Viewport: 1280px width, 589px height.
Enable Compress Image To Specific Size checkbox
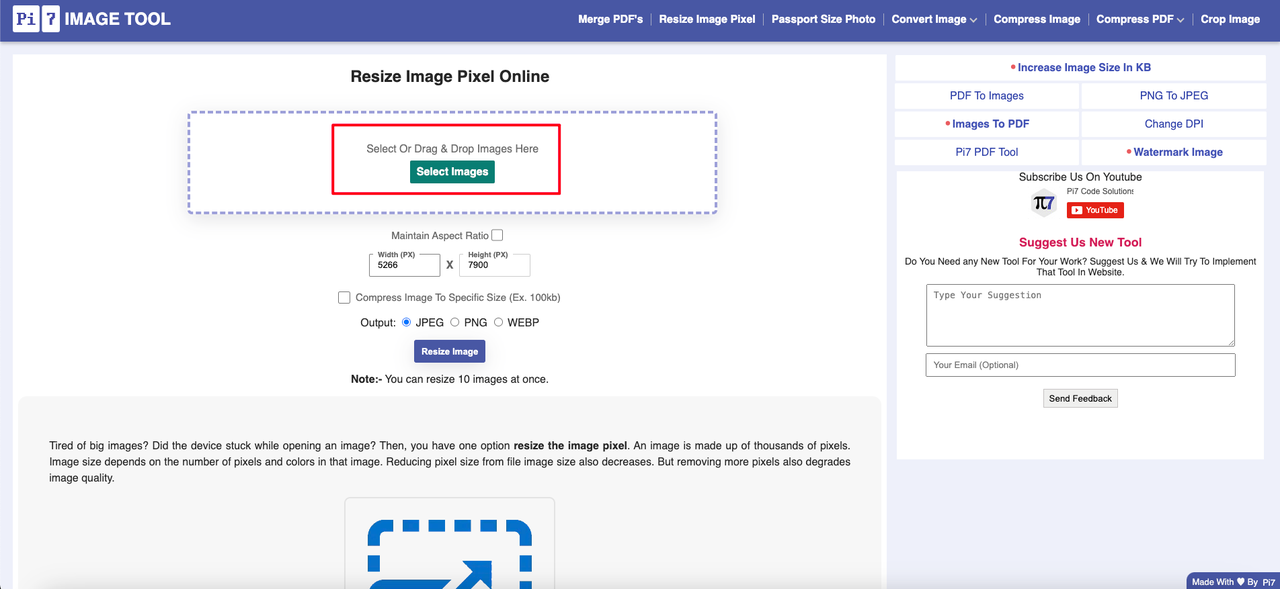tap(344, 297)
